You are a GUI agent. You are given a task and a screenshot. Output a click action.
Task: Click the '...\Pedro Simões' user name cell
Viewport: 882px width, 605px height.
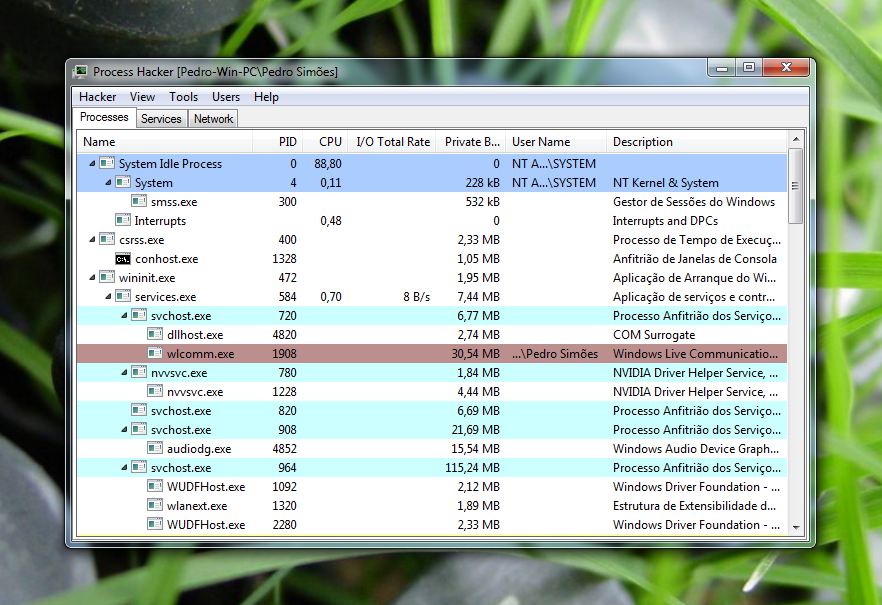[x=555, y=354]
